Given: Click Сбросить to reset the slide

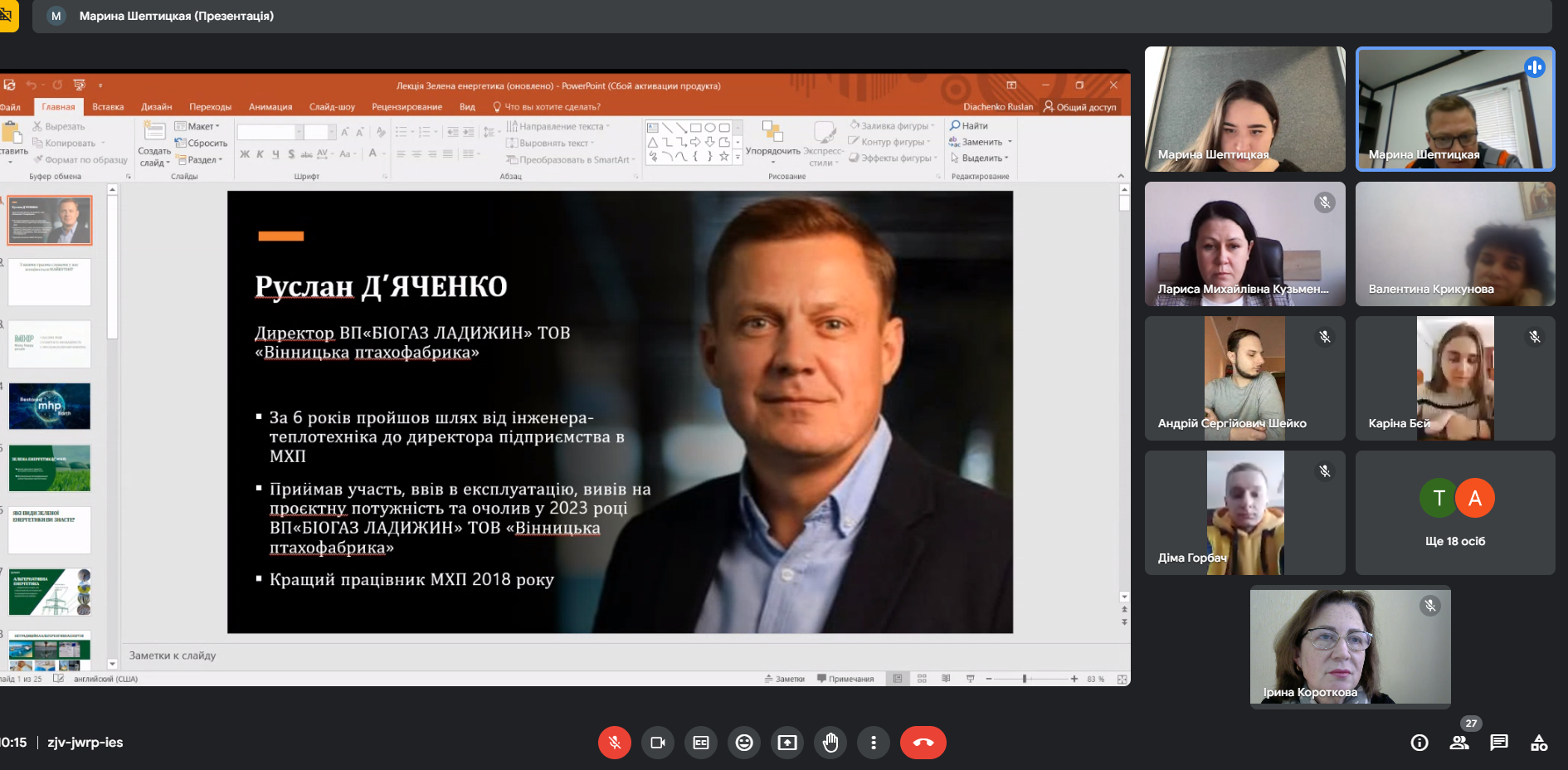Looking at the screenshot, I should pos(201,143).
